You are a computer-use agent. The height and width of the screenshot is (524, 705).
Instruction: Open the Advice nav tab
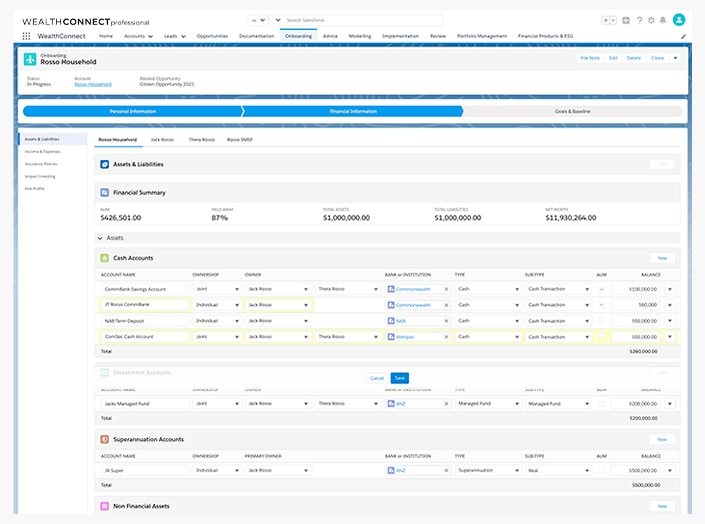[x=330, y=36]
